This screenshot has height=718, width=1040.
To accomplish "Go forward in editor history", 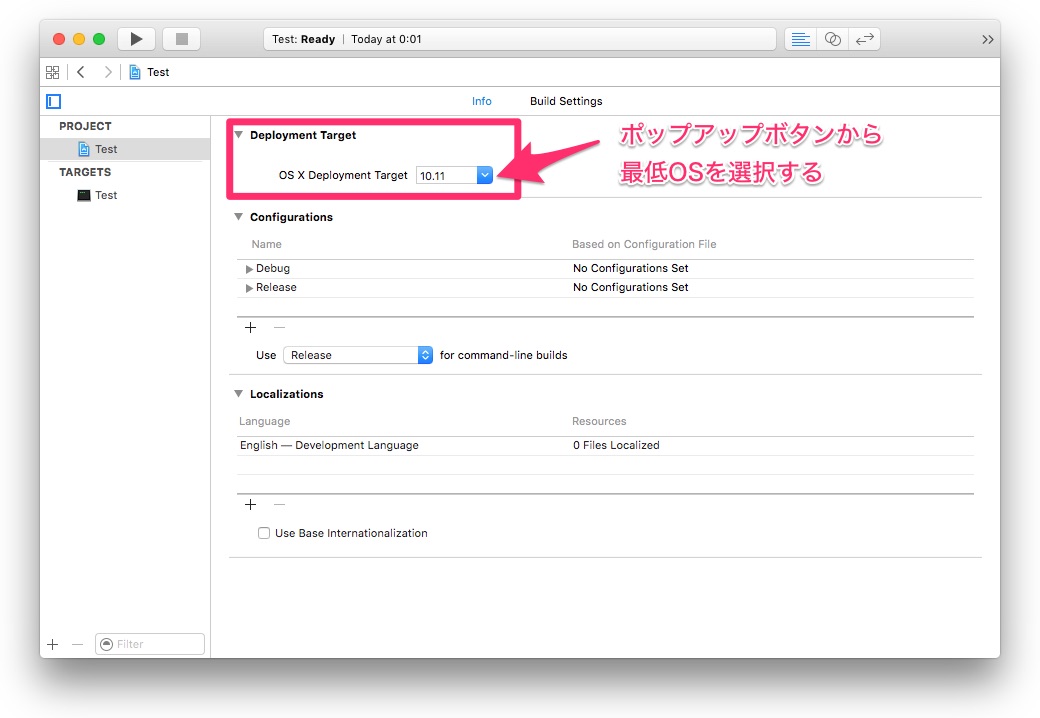I will click(107, 72).
